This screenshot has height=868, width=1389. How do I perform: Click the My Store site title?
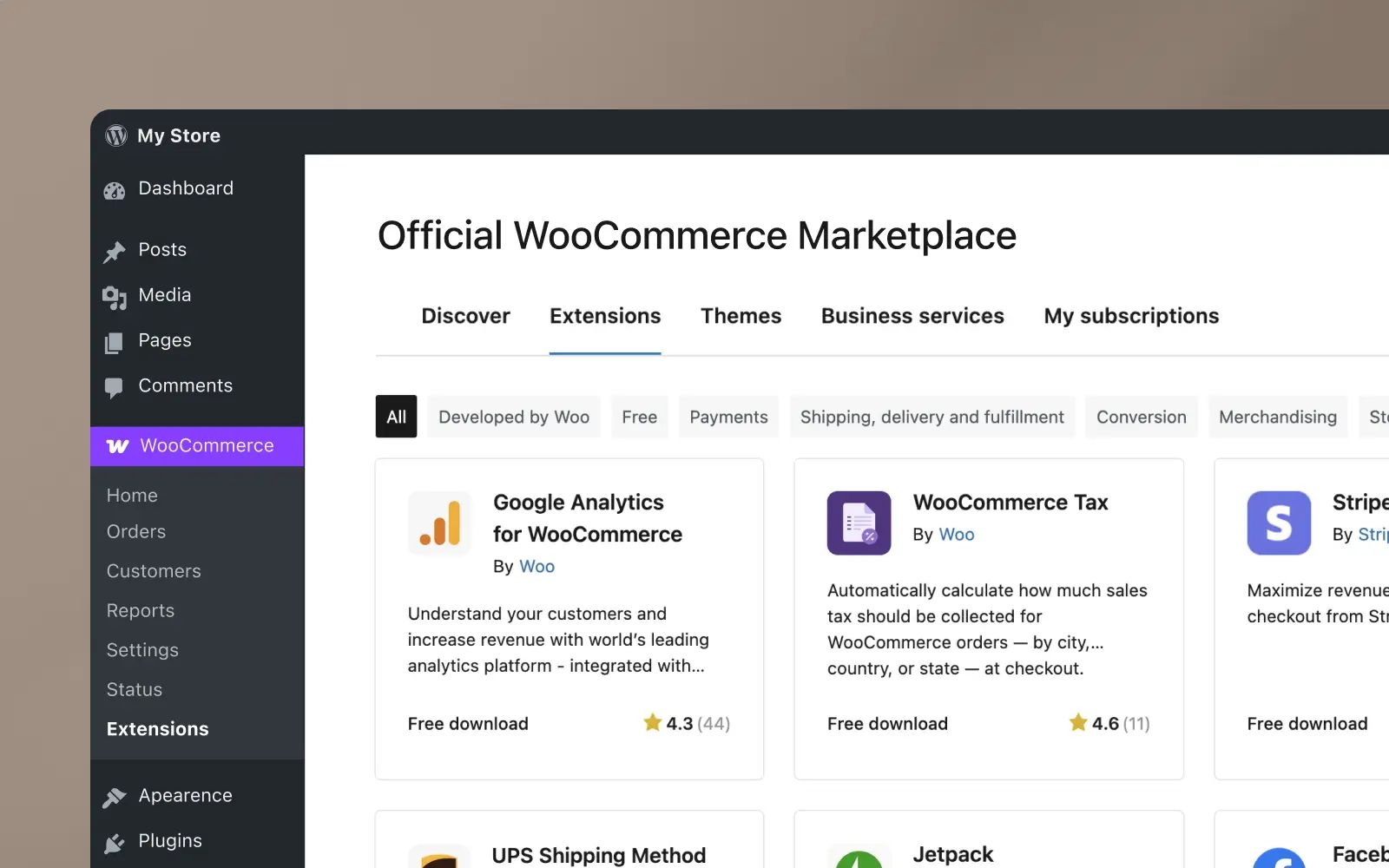[178, 135]
